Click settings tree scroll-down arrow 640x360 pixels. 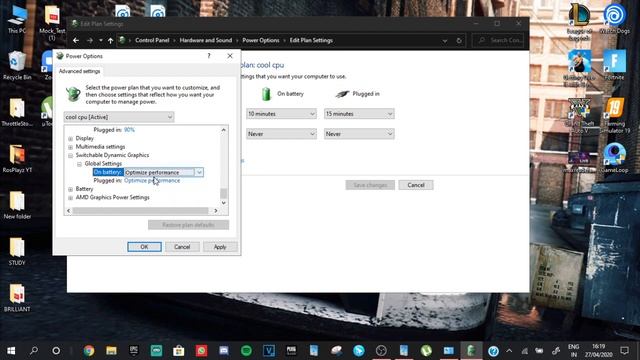point(223,203)
